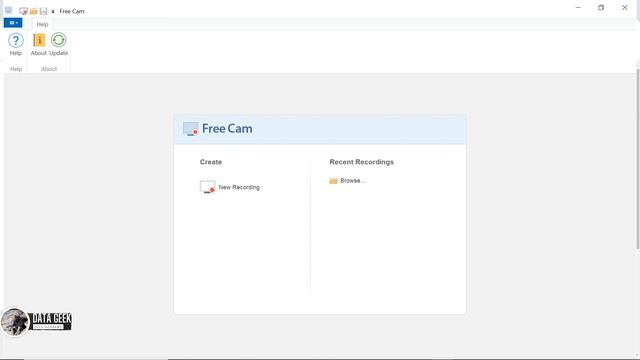
Task: Open the blue application menu button
Action: pos(13,23)
